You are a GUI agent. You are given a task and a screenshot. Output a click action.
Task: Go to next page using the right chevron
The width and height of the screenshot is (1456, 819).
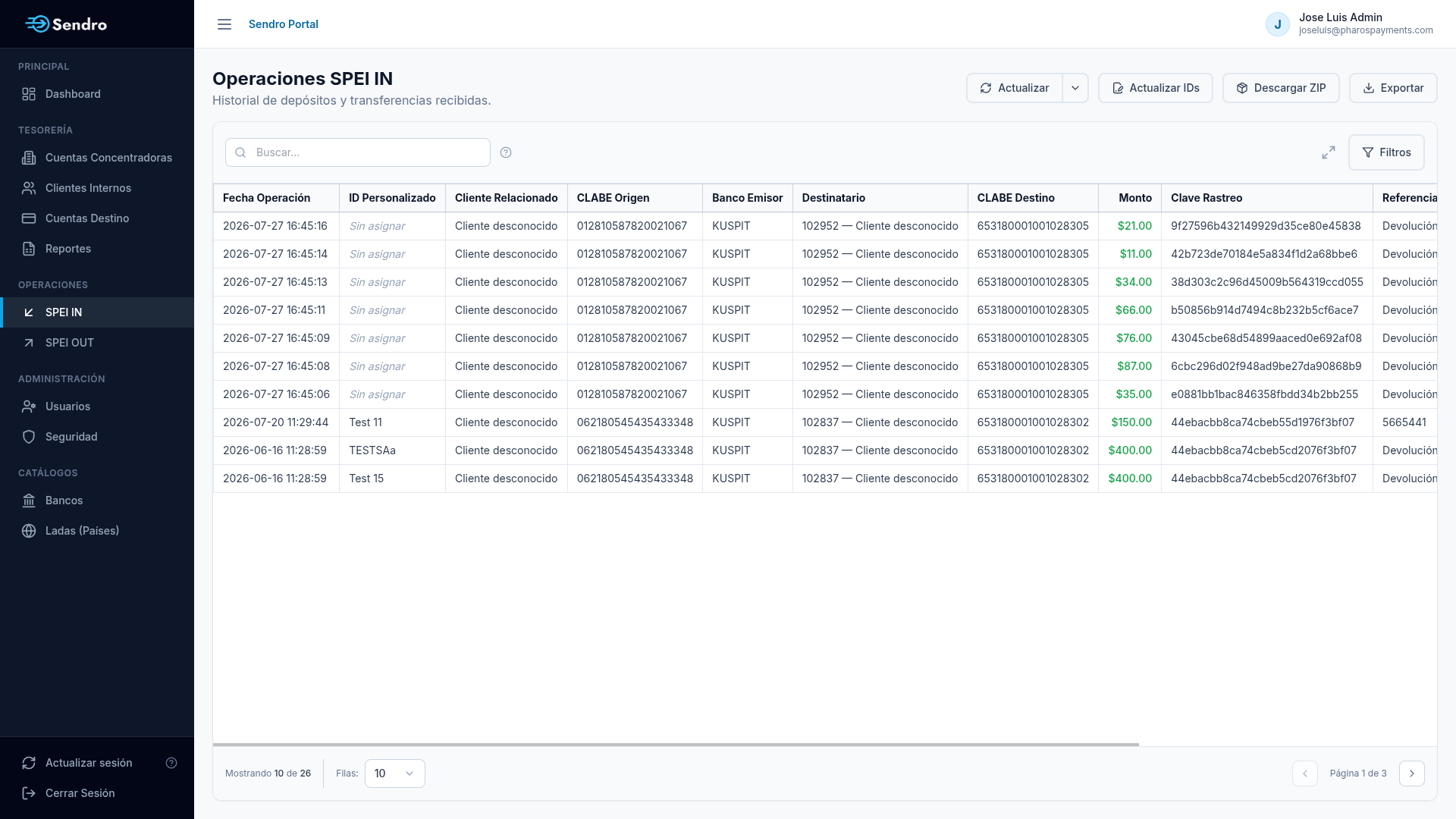1412,773
